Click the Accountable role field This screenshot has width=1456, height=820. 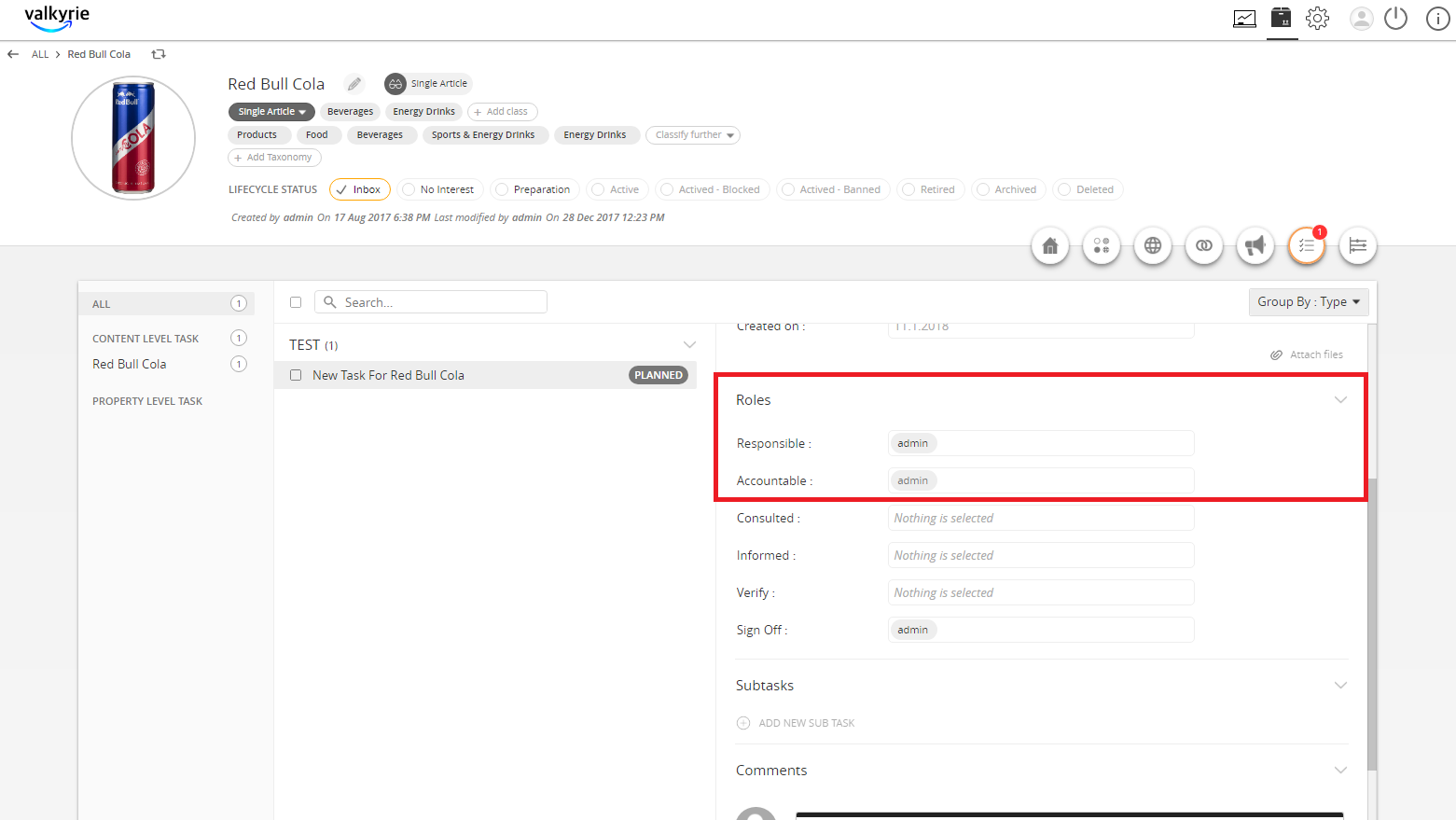tap(1041, 480)
